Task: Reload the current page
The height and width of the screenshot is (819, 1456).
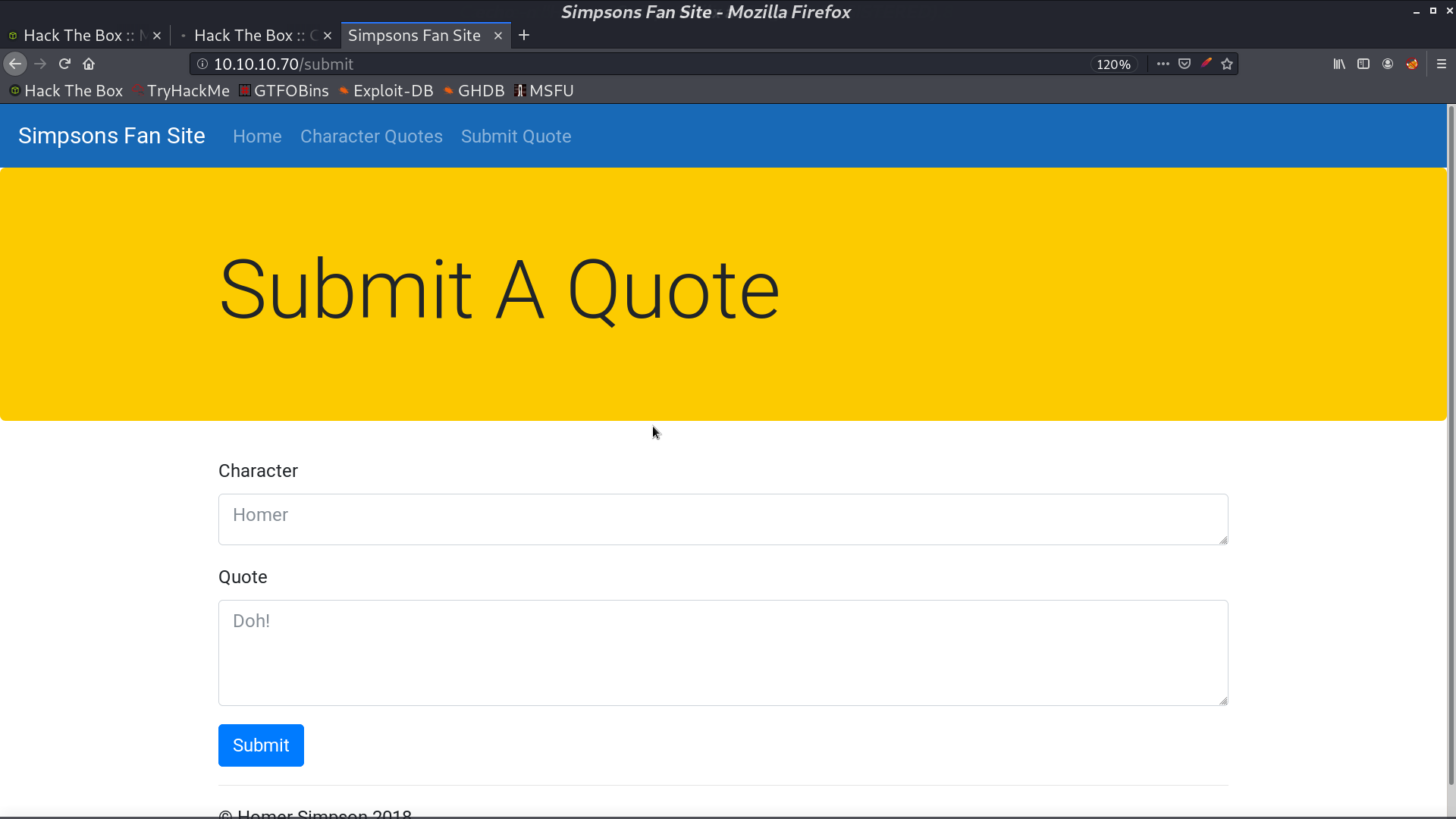Action: coord(64,64)
